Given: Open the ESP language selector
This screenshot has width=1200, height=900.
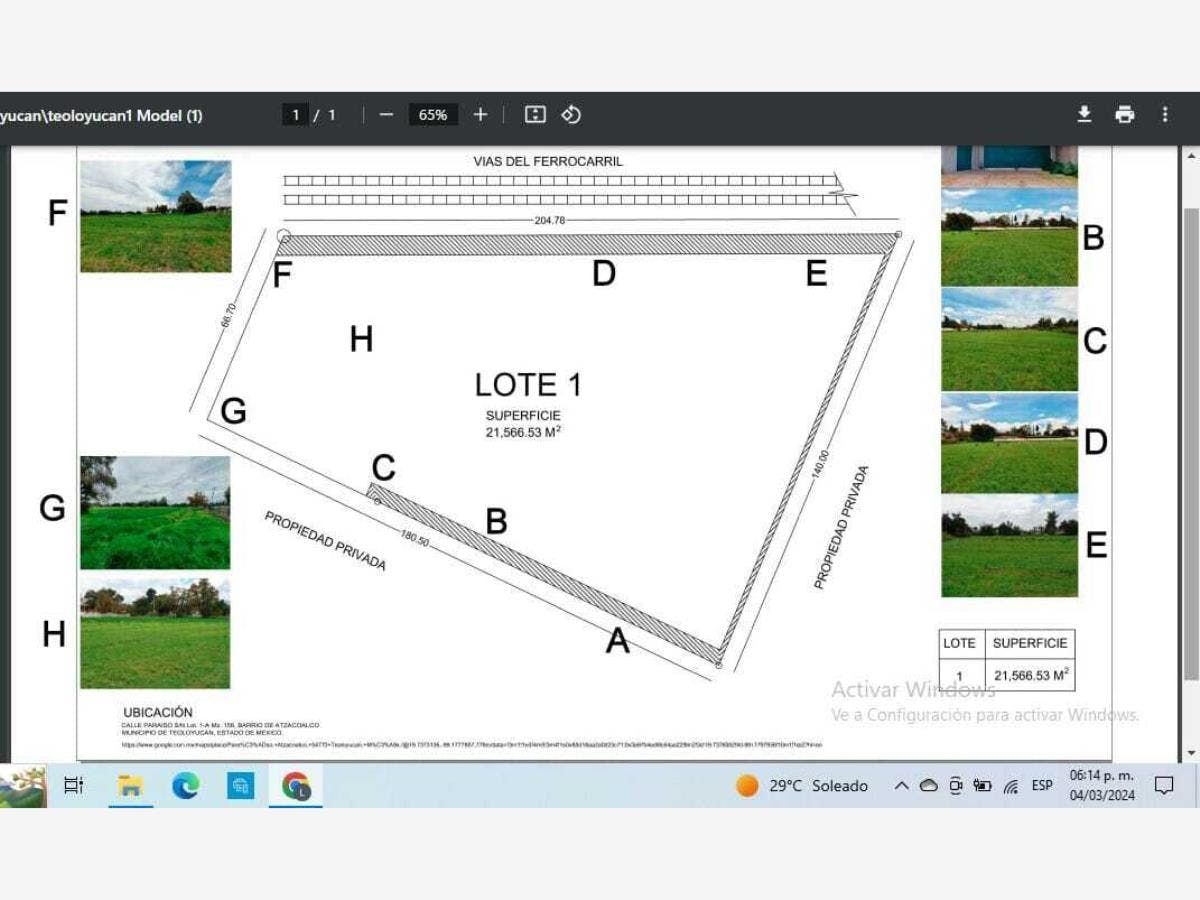Looking at the screenshot, I should 1042,786.
